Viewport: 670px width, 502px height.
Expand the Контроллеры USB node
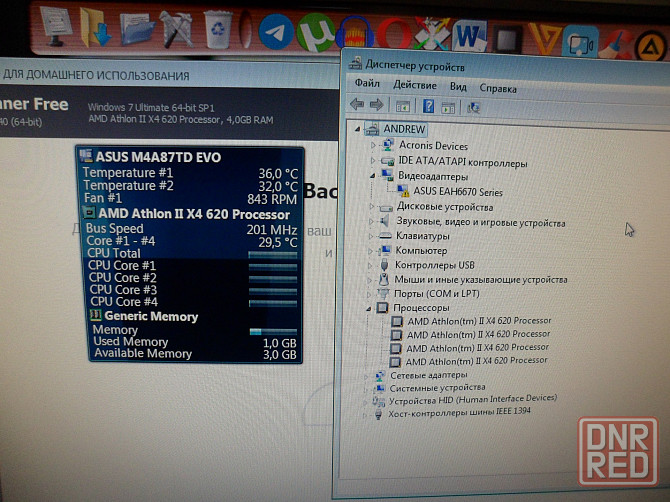[x=370, y=265]
